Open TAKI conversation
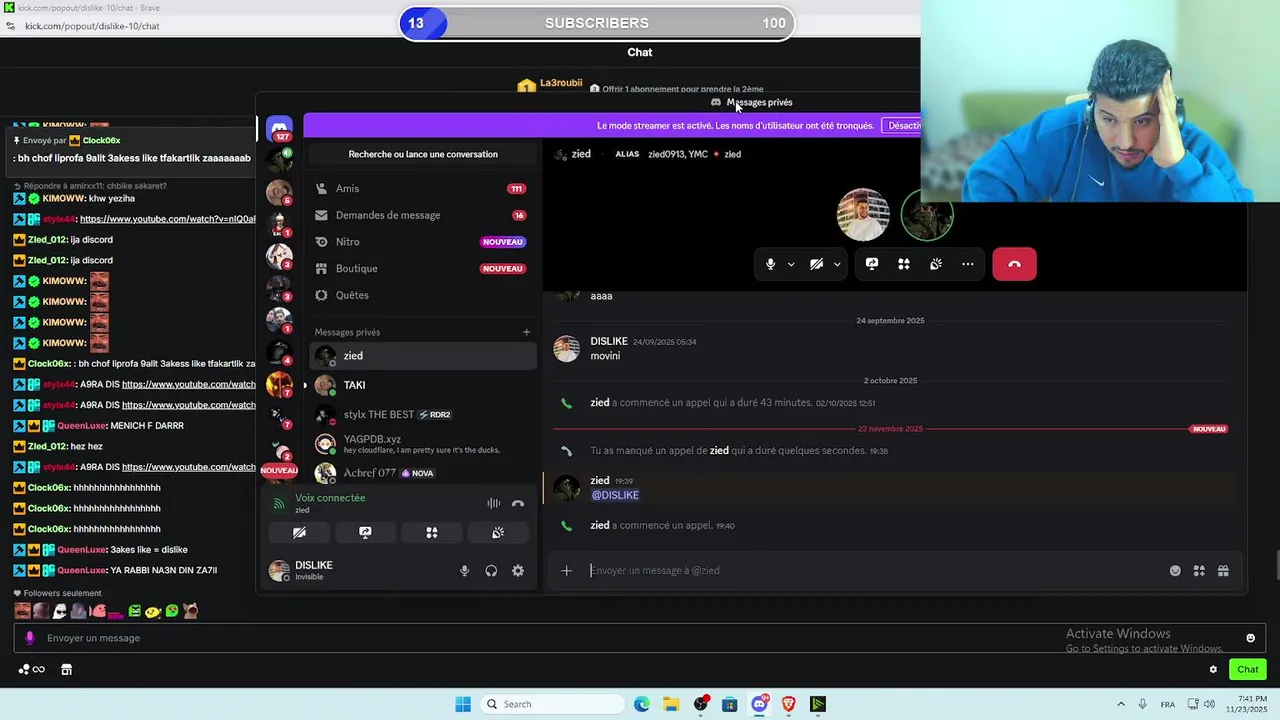Image resolution: width=1280 pixels, height=720 pixels. tap(422, 385)
